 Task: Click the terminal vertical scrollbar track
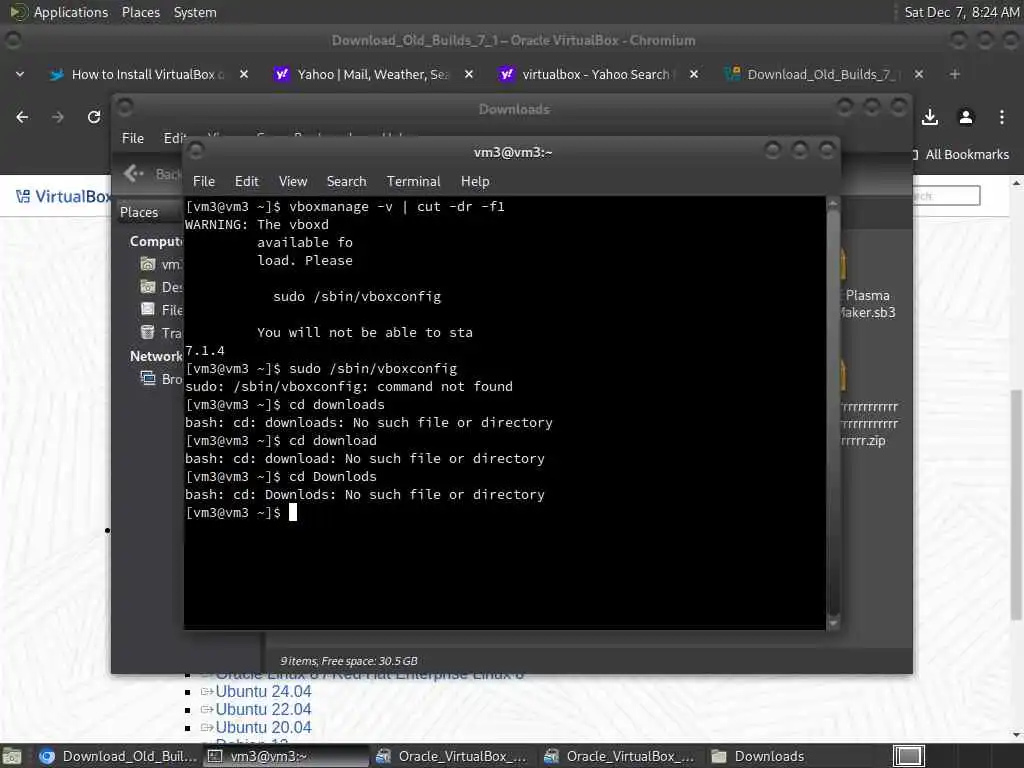tap(833, 413)
